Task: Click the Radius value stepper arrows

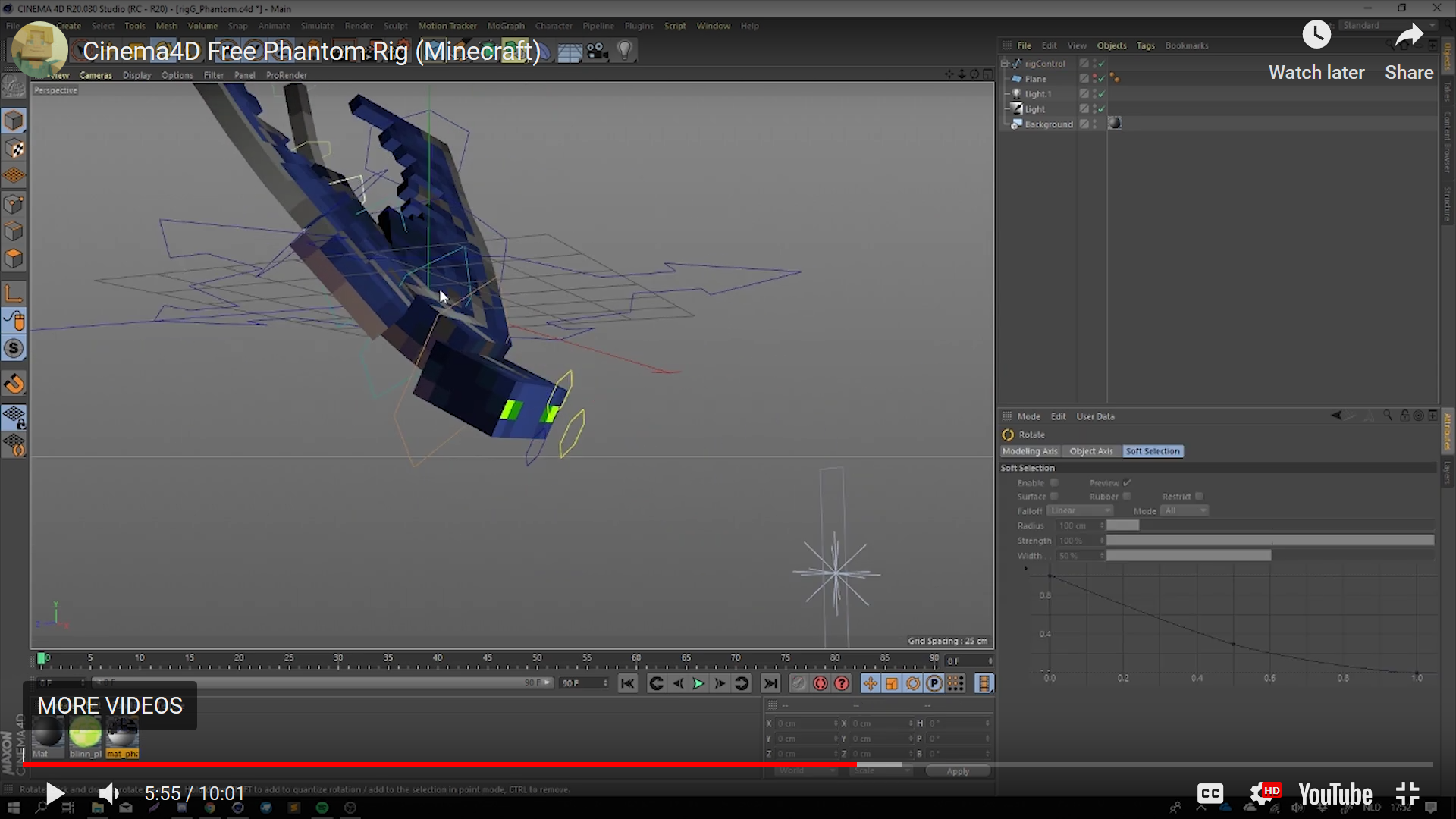Action: point(1102,526)
